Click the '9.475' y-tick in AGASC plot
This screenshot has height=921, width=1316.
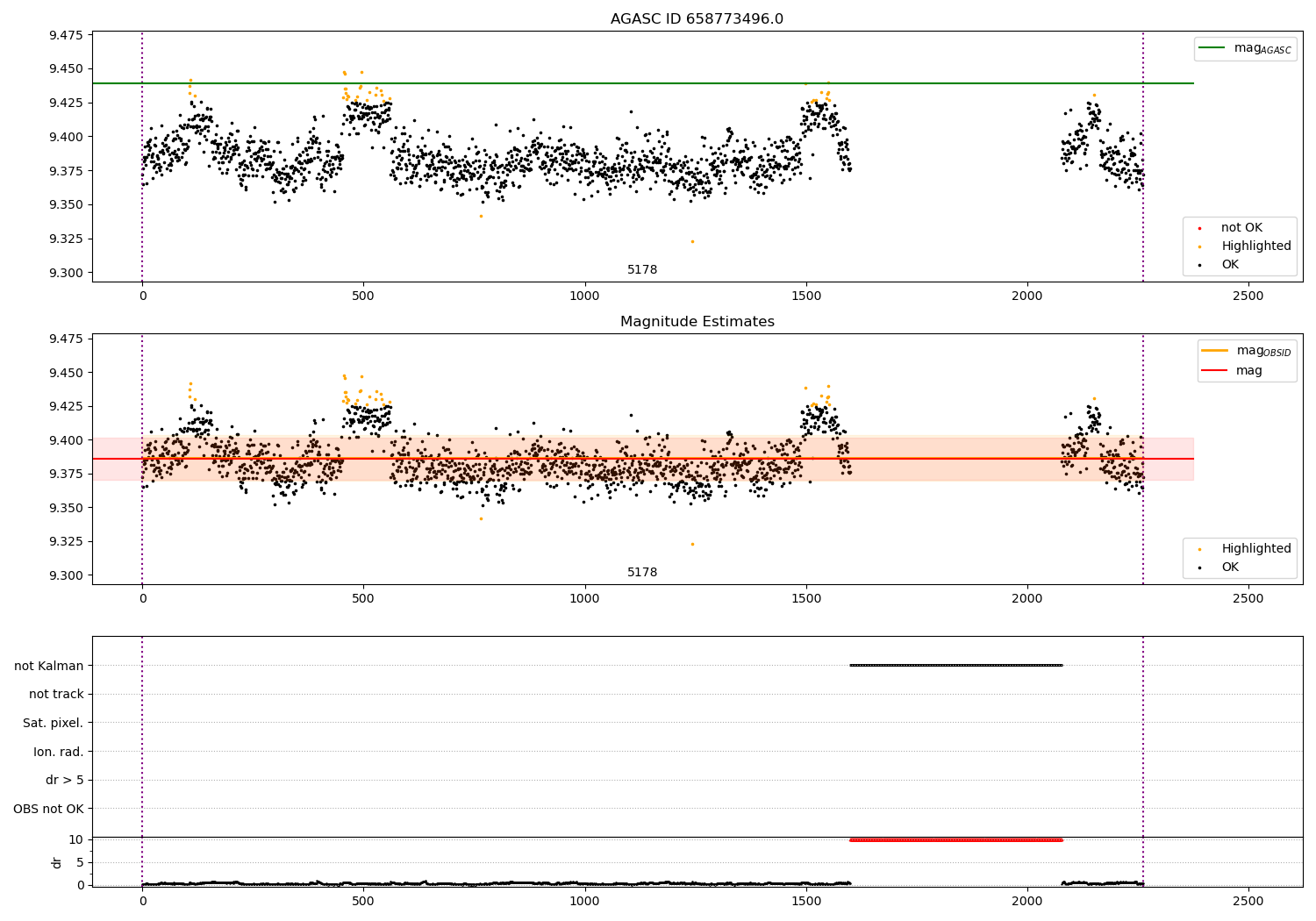[x=65, y=35]
